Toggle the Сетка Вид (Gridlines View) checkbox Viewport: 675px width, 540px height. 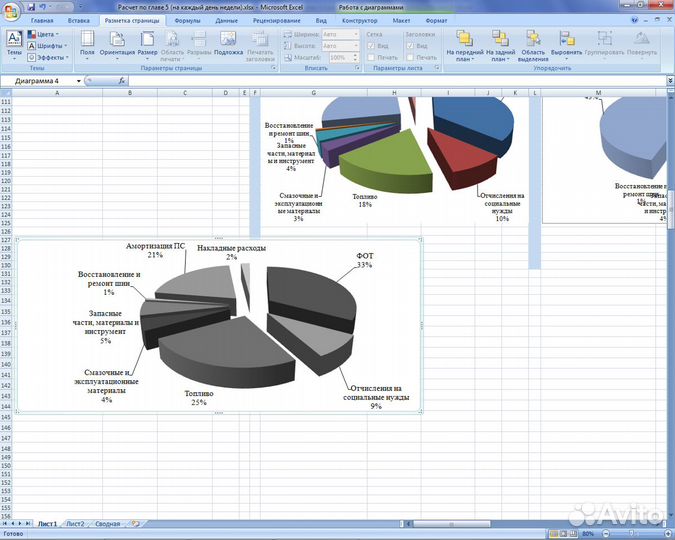[x=371, y=46]
